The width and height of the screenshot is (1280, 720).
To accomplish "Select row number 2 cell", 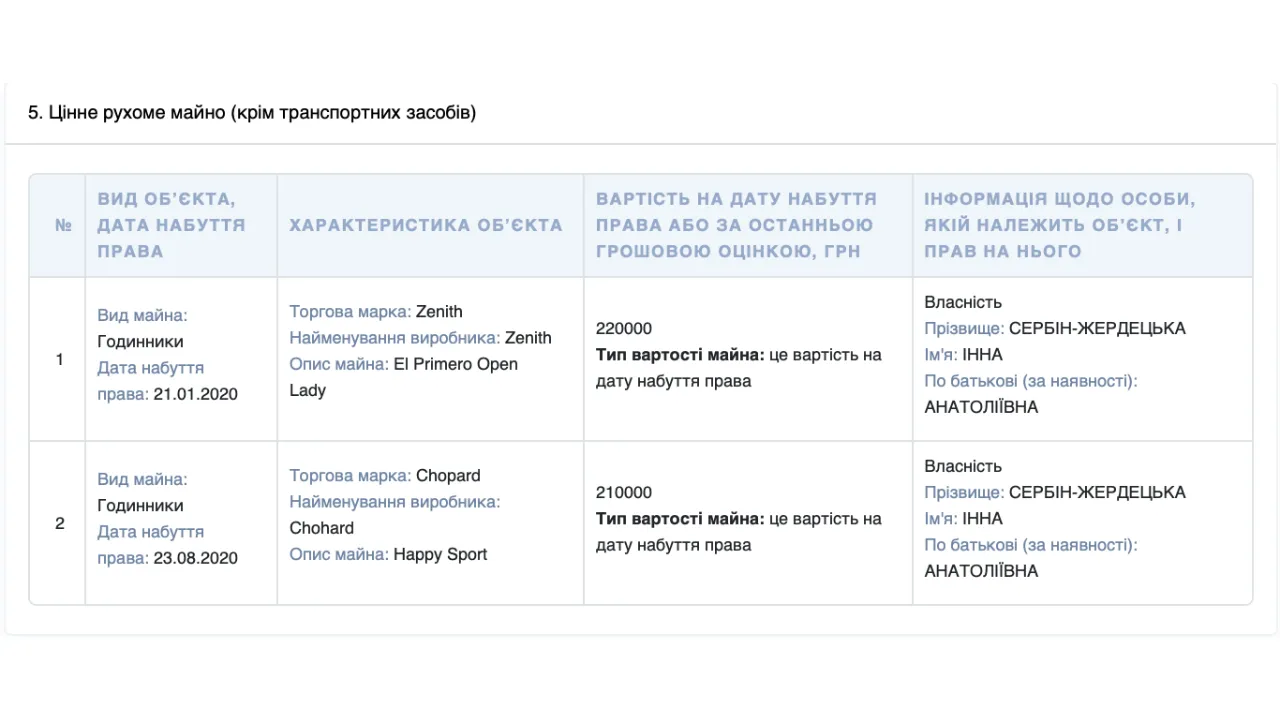I will coord(60,523).
